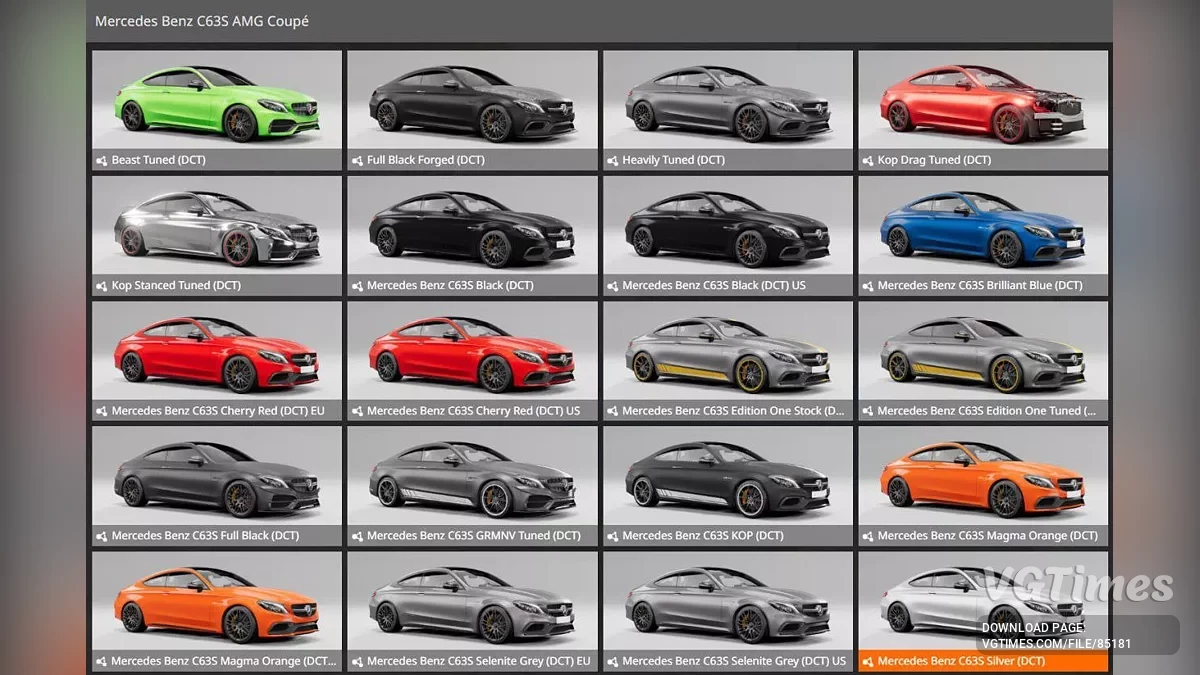Click the config icon beside Beast Tuned (DCT)

tap(102, 160)
